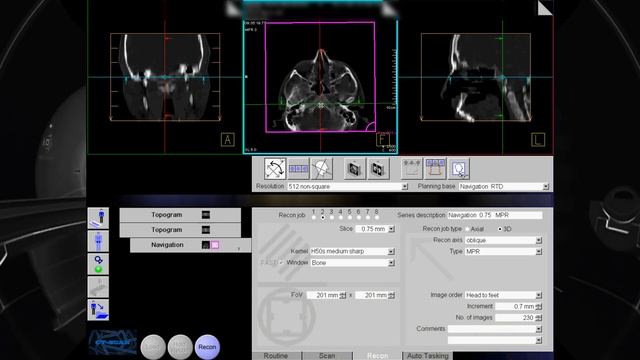Click the greyed-out range markers icon

[x=411, y=169]
